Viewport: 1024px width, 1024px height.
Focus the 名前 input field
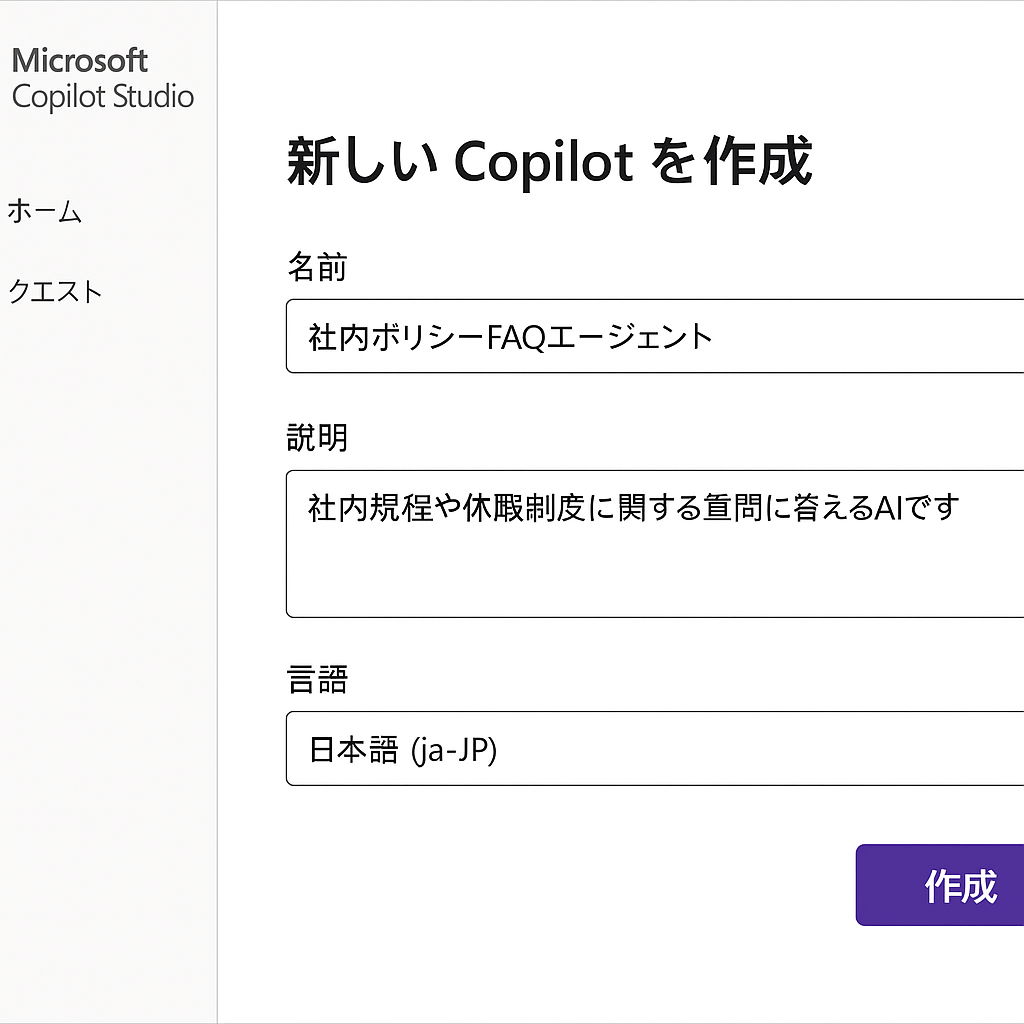tap(655, 336)
